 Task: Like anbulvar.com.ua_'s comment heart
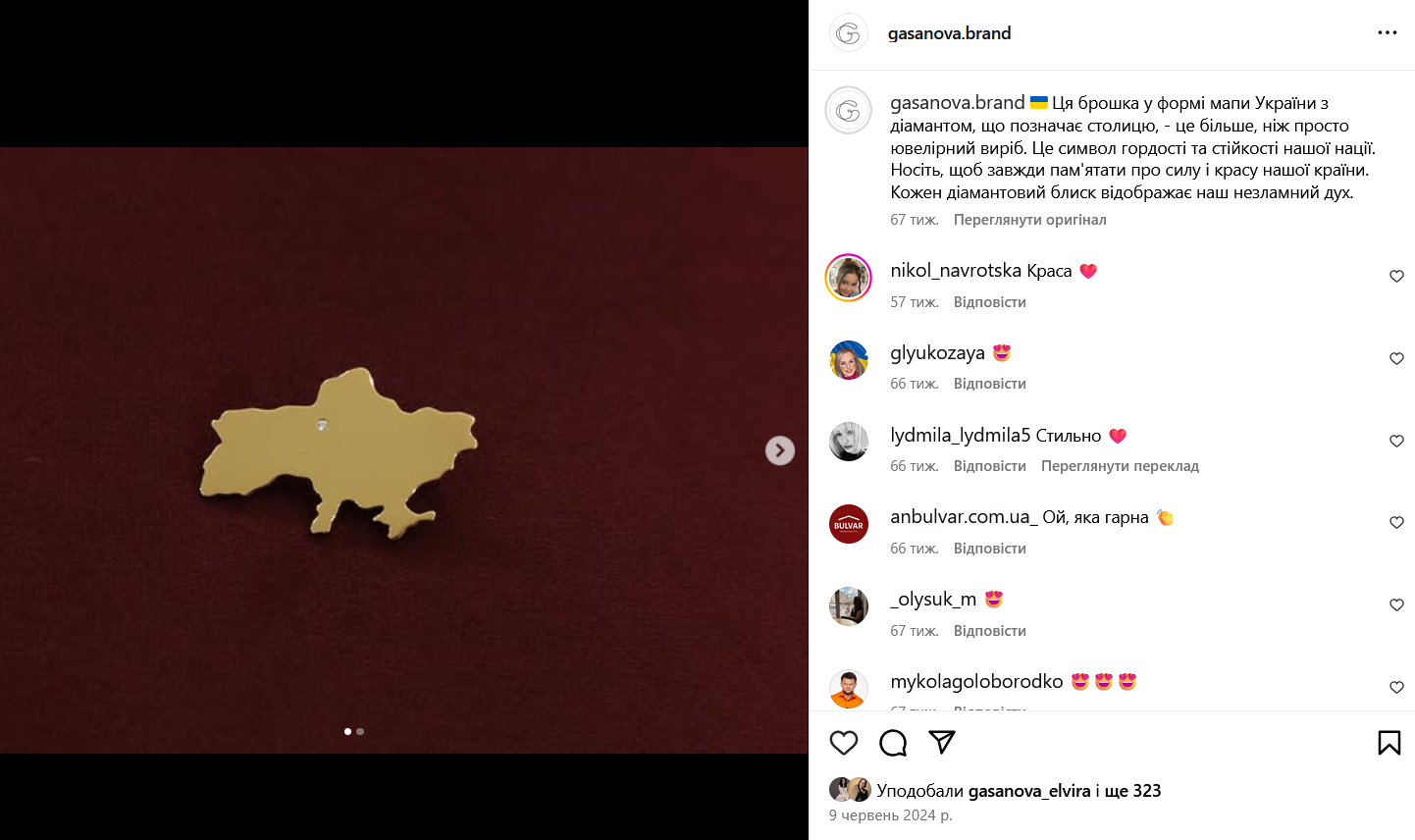[1396, 523]
